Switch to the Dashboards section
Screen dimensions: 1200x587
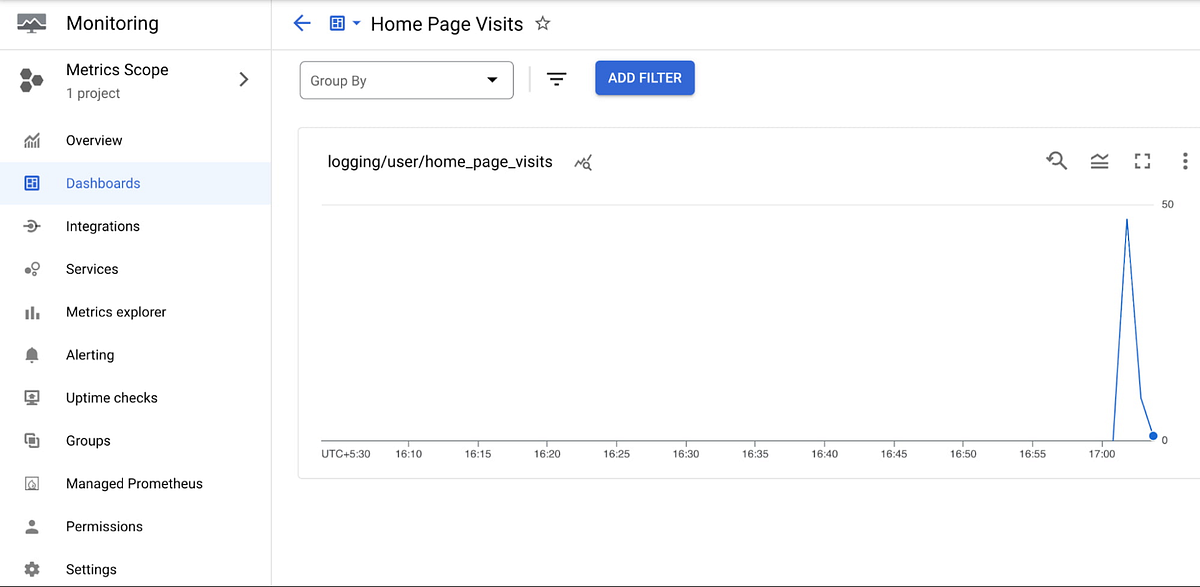point(103,183)
